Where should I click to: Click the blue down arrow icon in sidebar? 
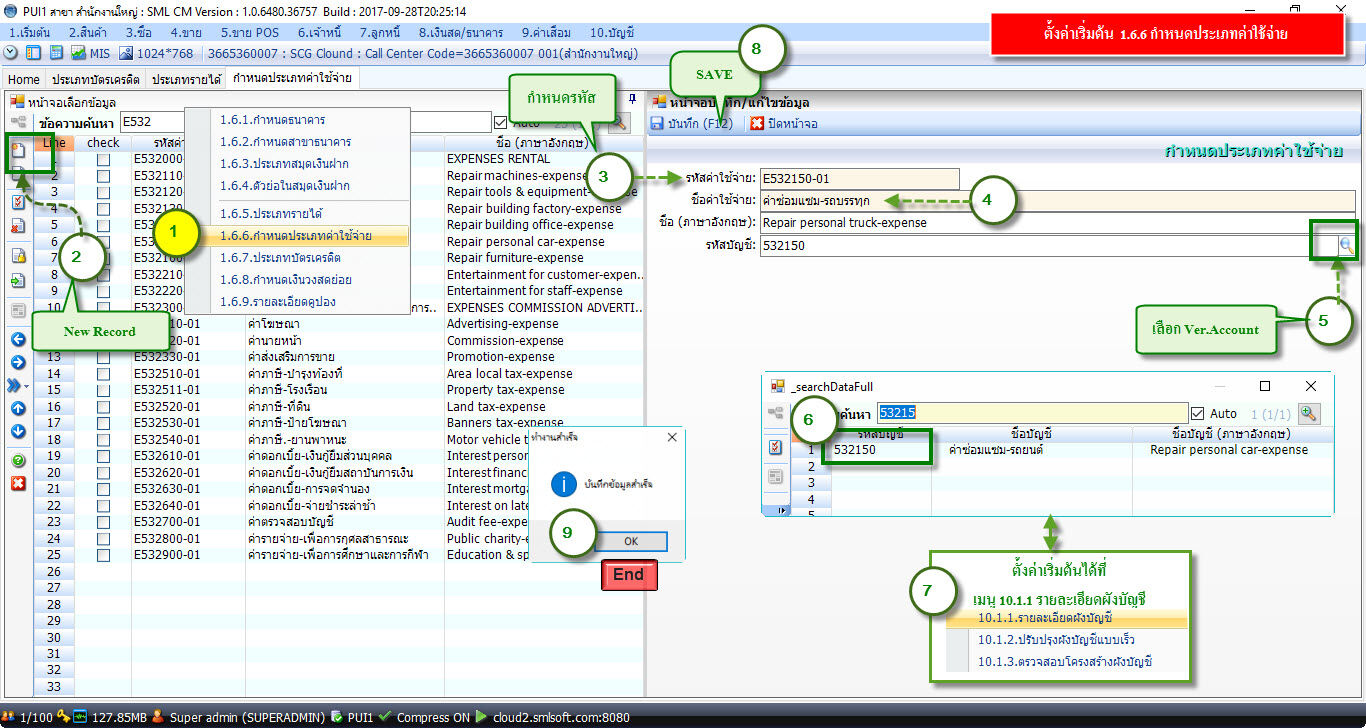point(18,431)
